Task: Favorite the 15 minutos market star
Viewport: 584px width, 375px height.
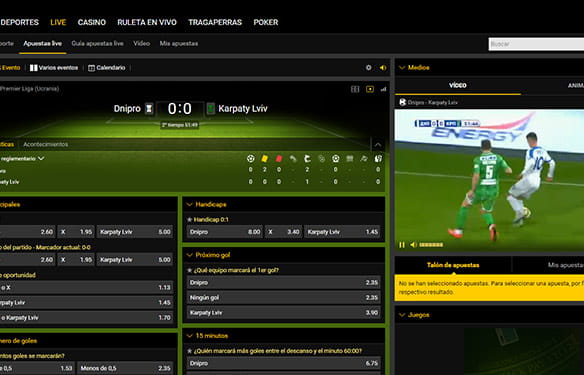Action: pyautogui.click(x=190, y=351)
